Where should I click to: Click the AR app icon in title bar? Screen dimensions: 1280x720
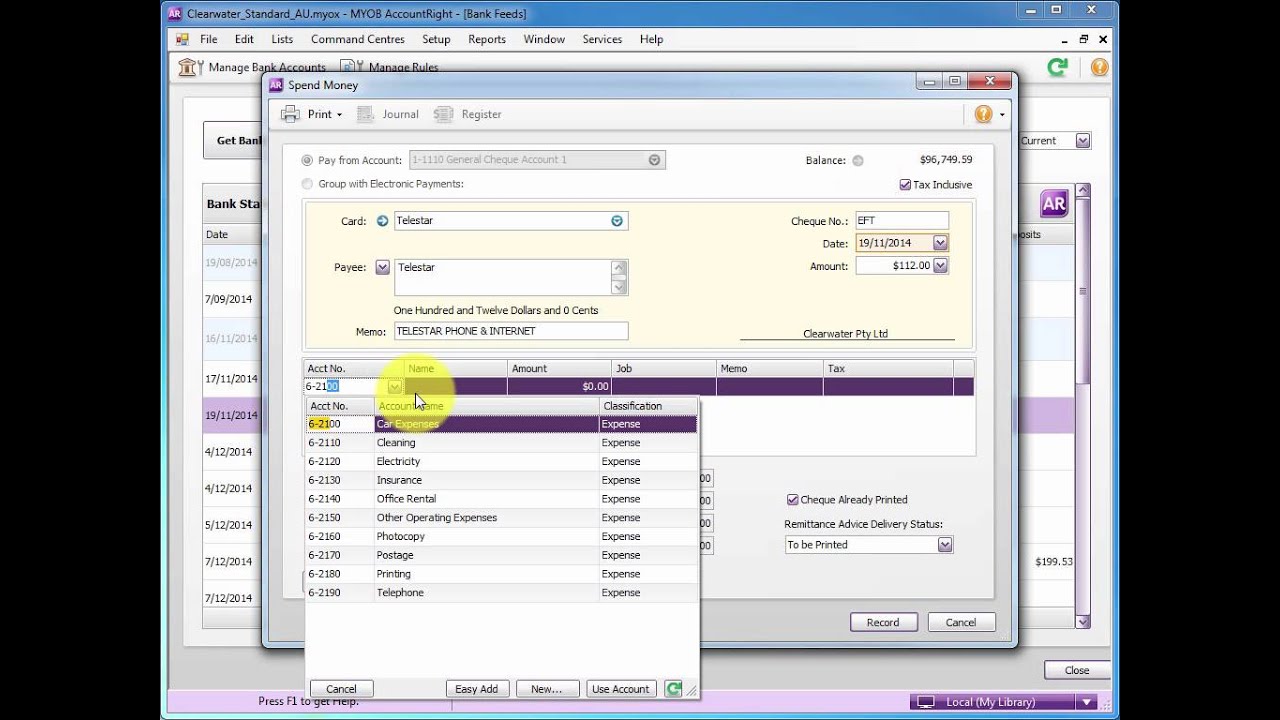(175, 14)
